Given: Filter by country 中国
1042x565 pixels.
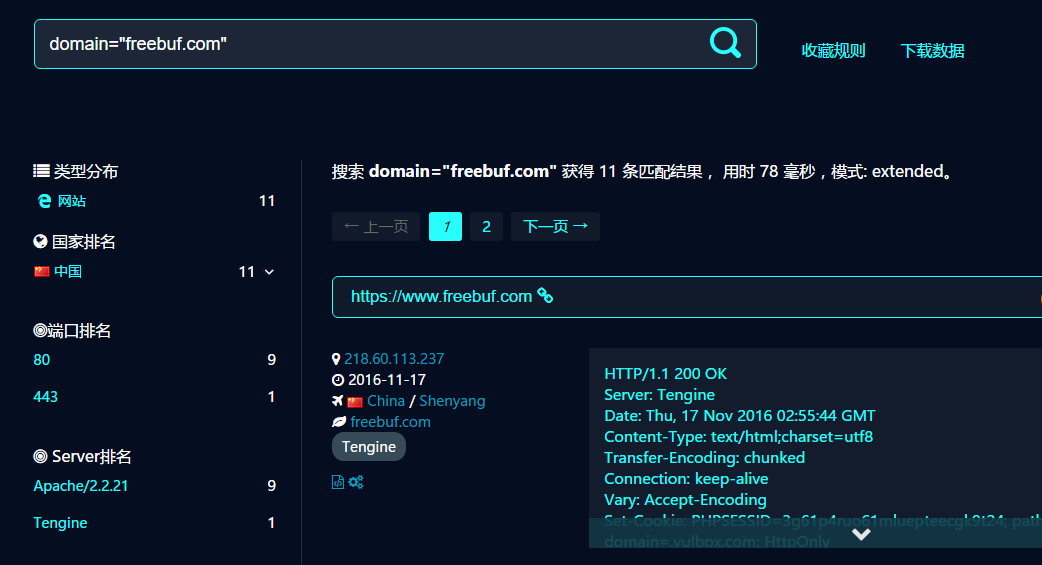Looking at the screenshot, I should (68, 271).
